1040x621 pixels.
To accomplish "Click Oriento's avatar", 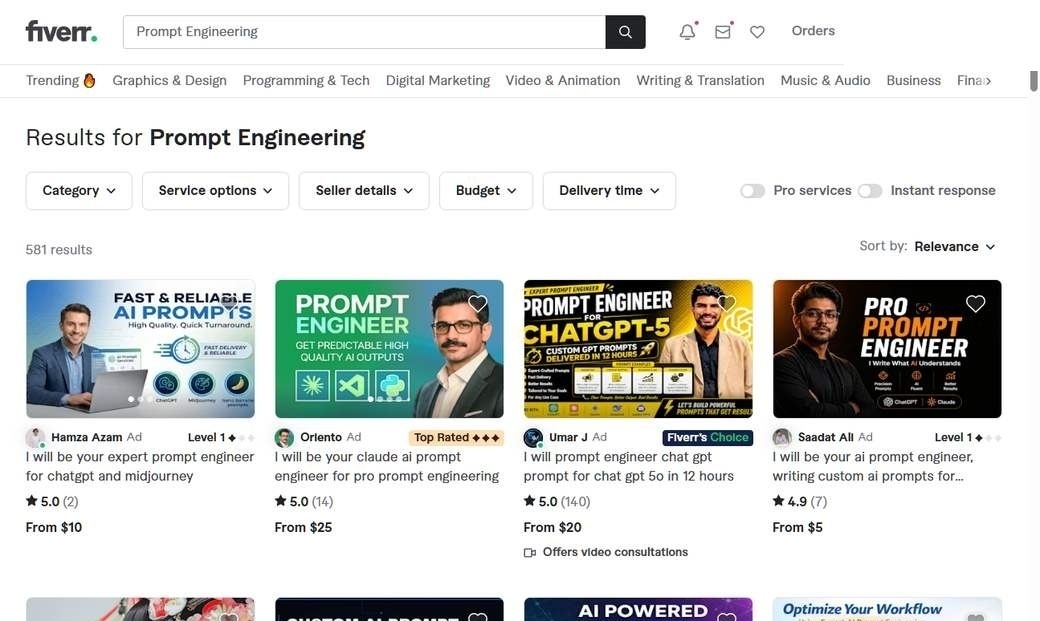I will tap(284, 437).
